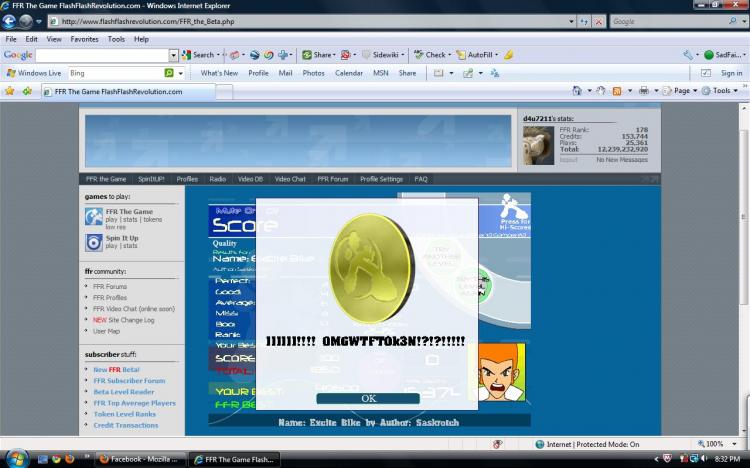
Task: Refresh the page with the refresh icon
Action: point(584,22)
